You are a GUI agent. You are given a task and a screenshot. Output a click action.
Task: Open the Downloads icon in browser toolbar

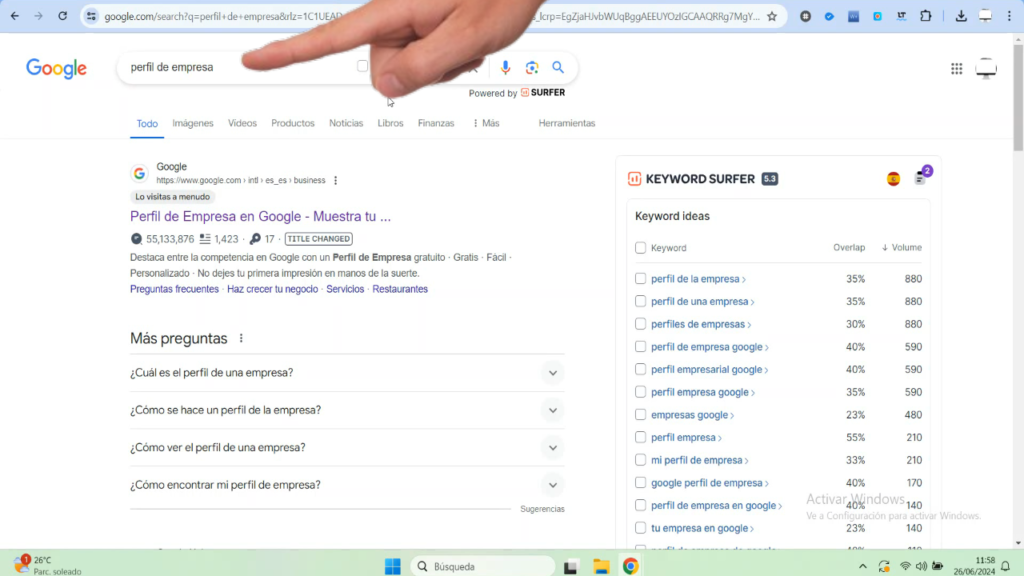tap(959, 16)
